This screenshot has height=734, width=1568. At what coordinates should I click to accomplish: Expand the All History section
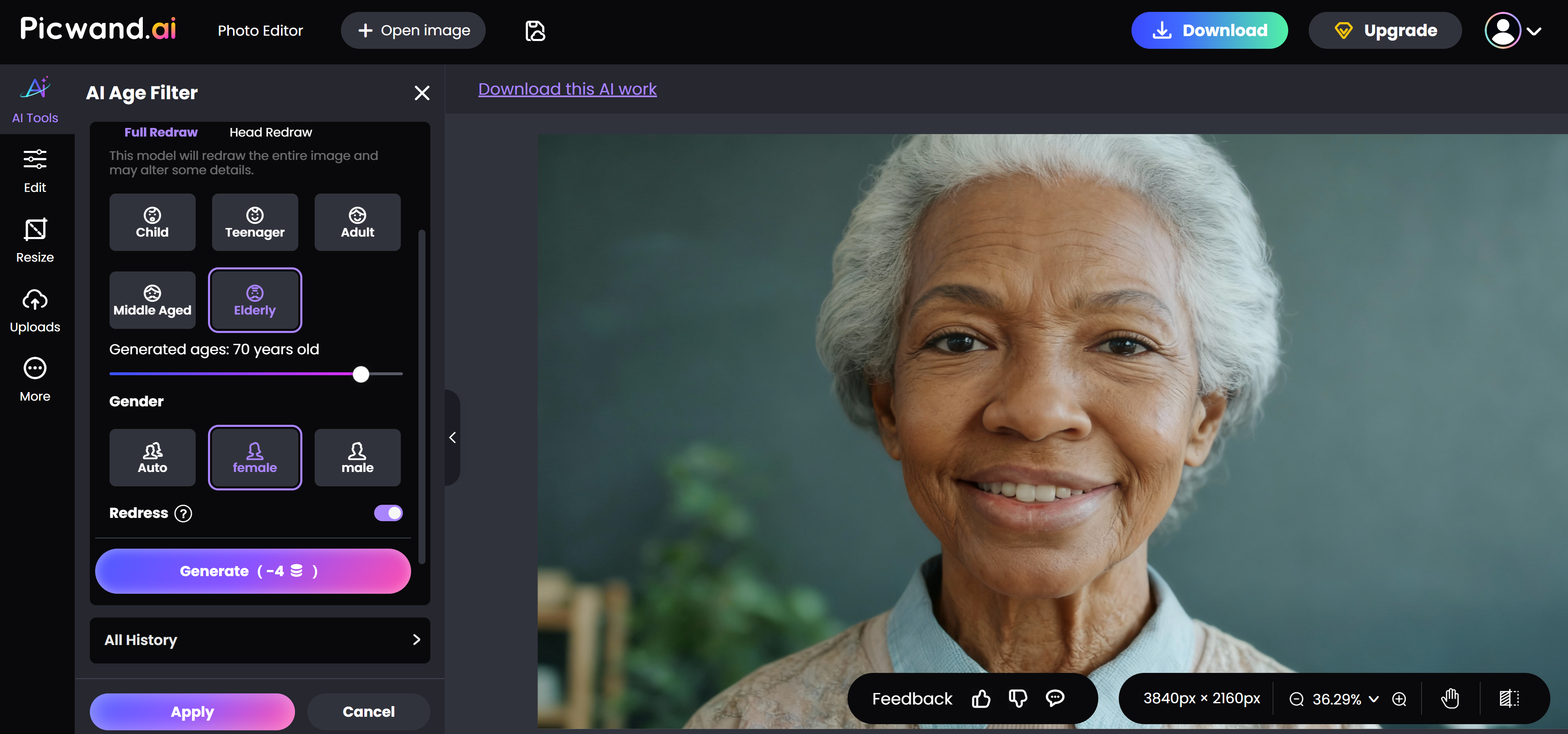point(260,640)
